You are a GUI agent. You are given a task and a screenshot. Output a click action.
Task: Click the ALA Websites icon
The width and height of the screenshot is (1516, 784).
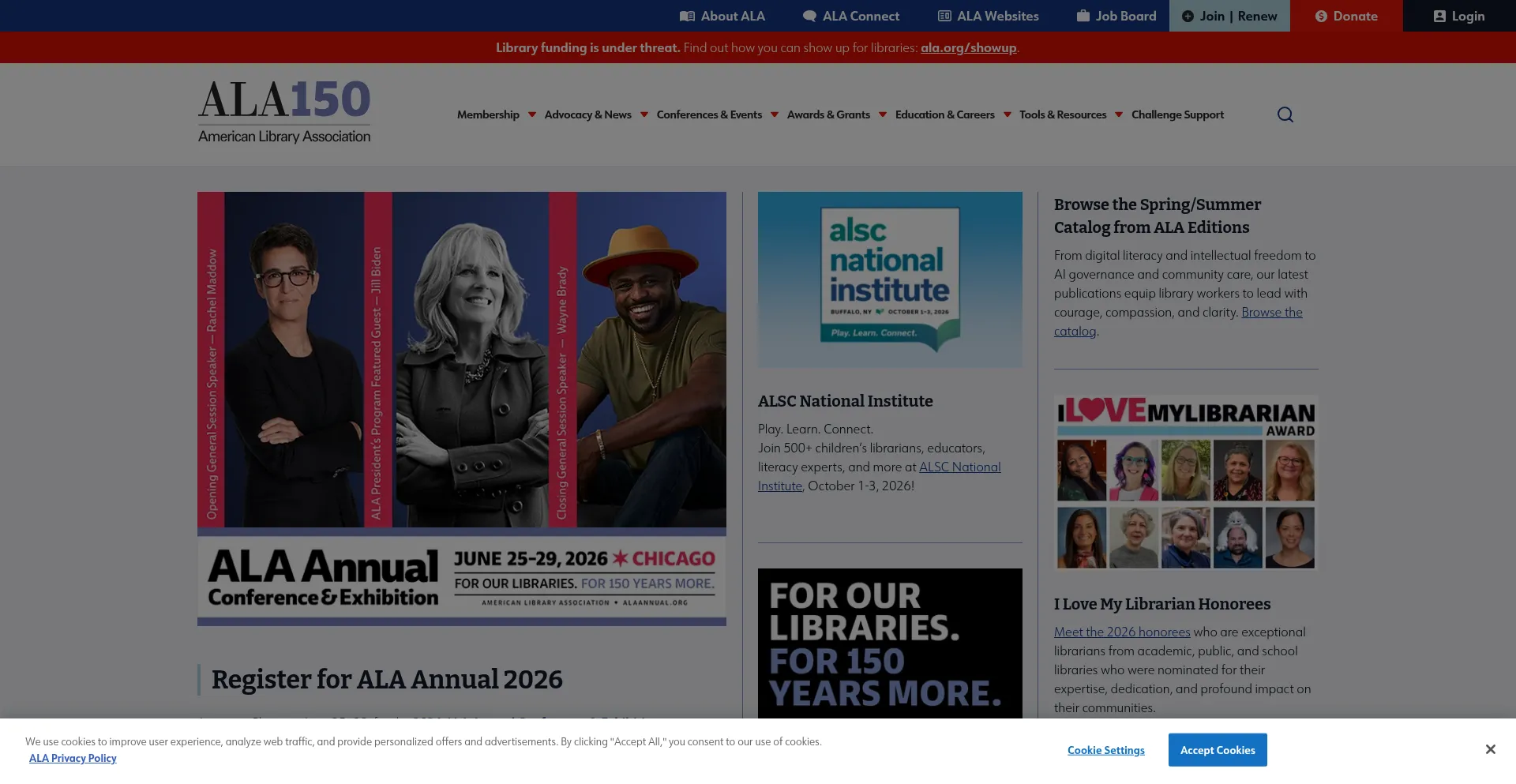[x=944, y=16]
